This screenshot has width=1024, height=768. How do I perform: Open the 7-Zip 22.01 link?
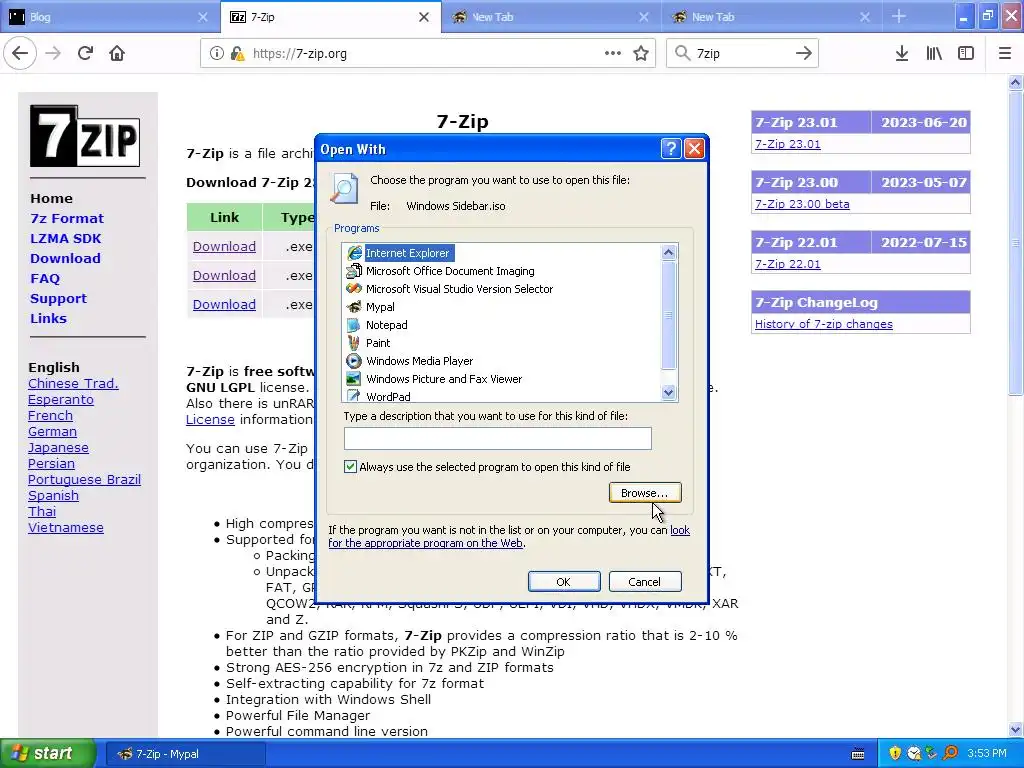788,264
